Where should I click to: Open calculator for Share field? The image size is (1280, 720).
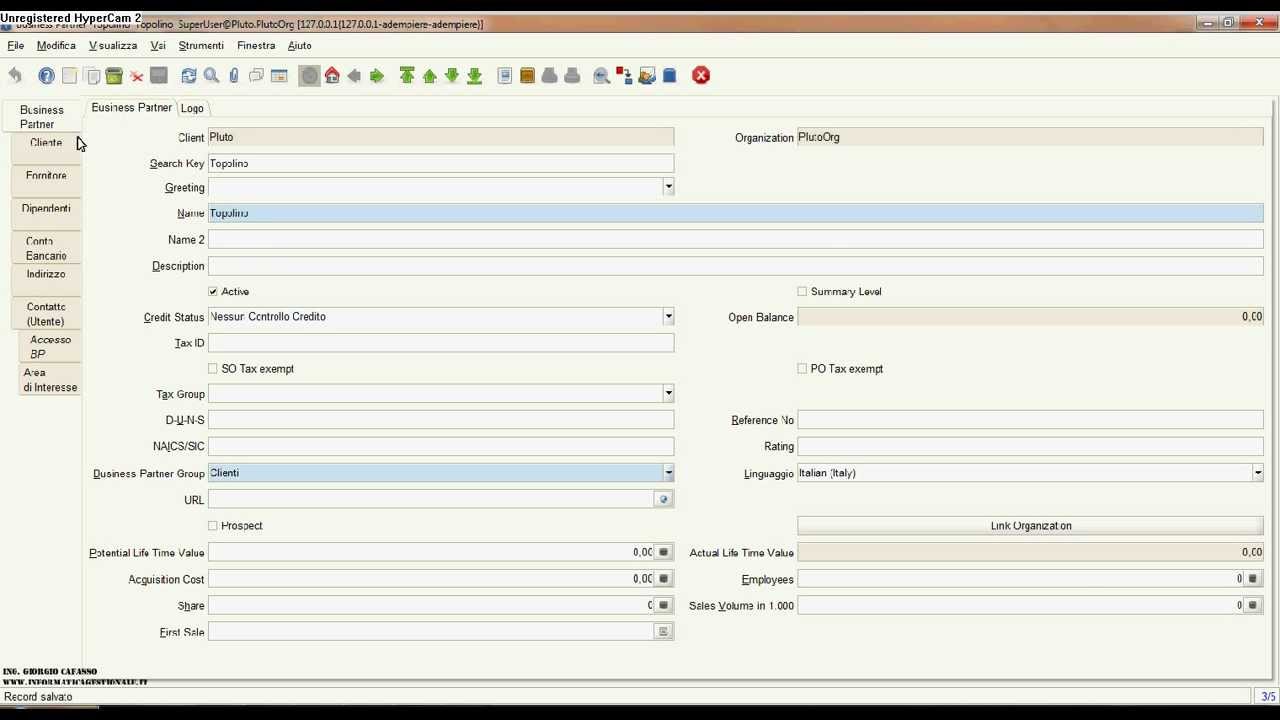664,605
